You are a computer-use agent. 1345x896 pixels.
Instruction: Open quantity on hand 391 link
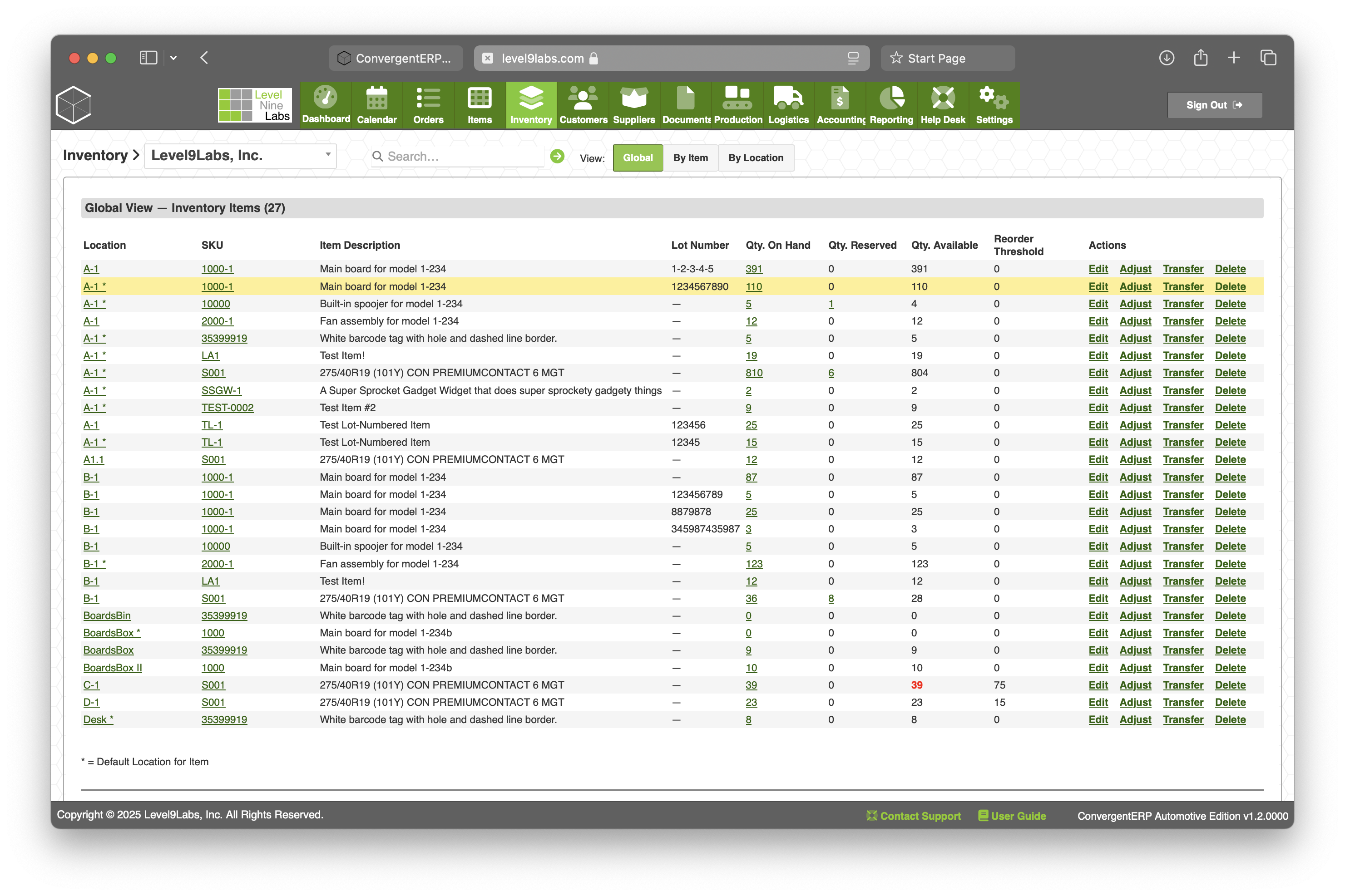pos(754,269)
